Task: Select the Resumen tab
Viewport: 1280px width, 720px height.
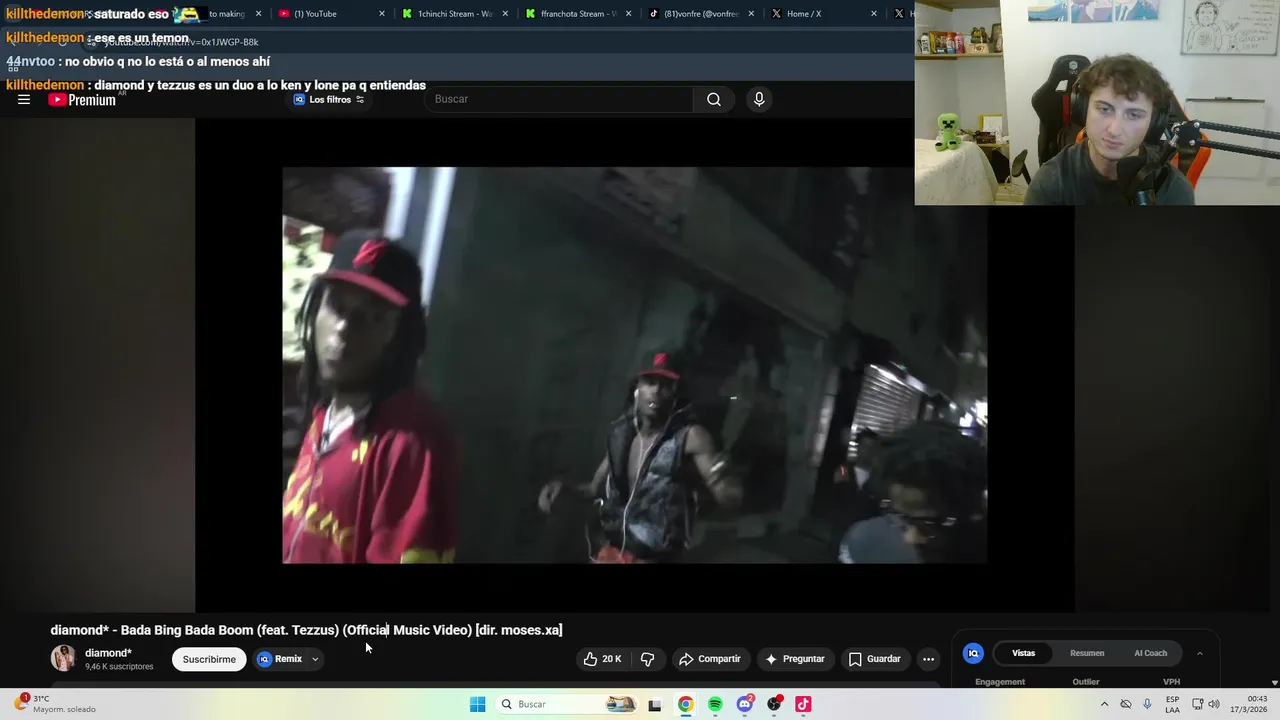Action: pos(1087,653)
